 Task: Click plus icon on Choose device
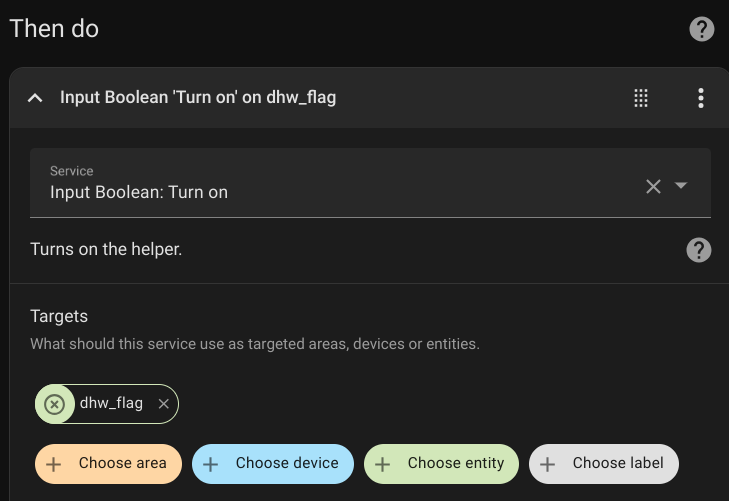click(x=211, y=464)
